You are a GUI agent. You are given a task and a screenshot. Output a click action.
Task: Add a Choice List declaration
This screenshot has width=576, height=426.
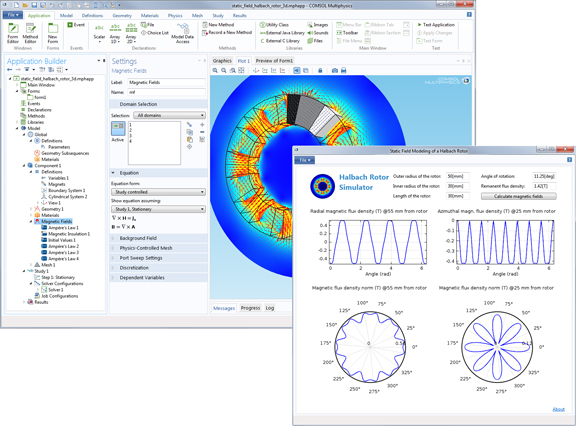[155, 33]
